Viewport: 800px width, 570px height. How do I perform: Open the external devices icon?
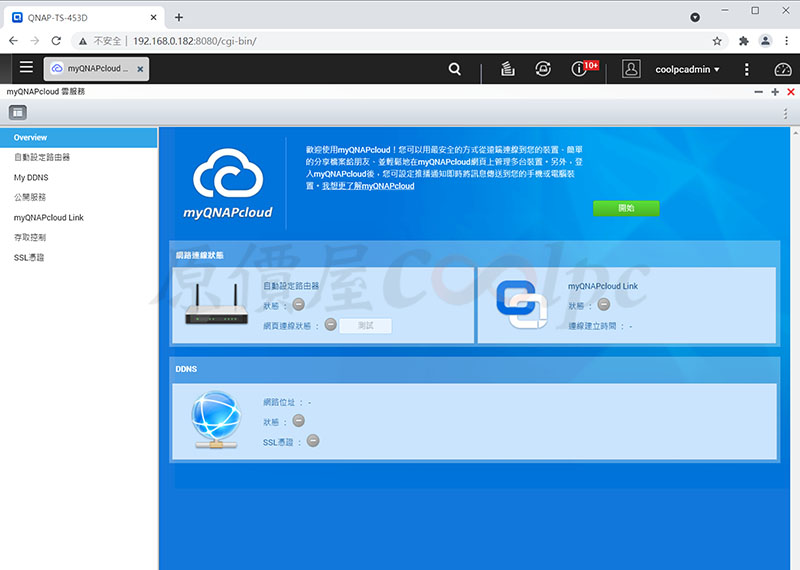point(543,68)
